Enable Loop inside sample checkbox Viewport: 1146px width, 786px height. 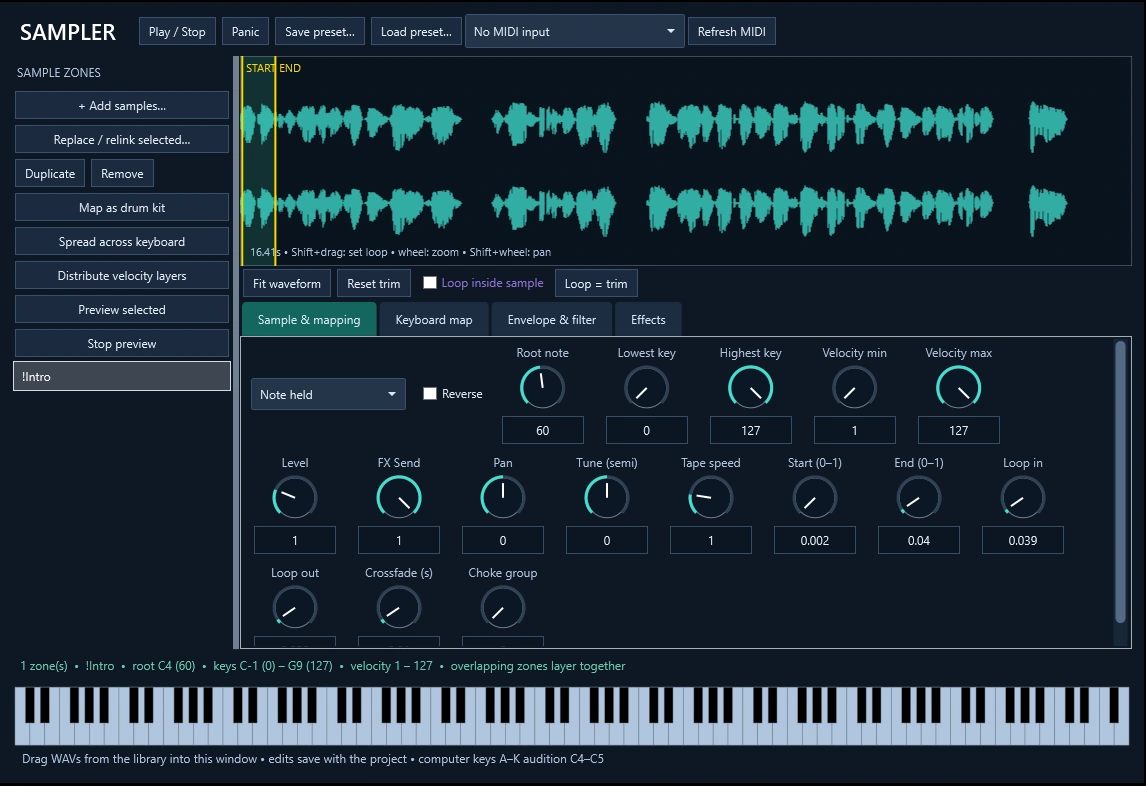[x=430, y=282]
